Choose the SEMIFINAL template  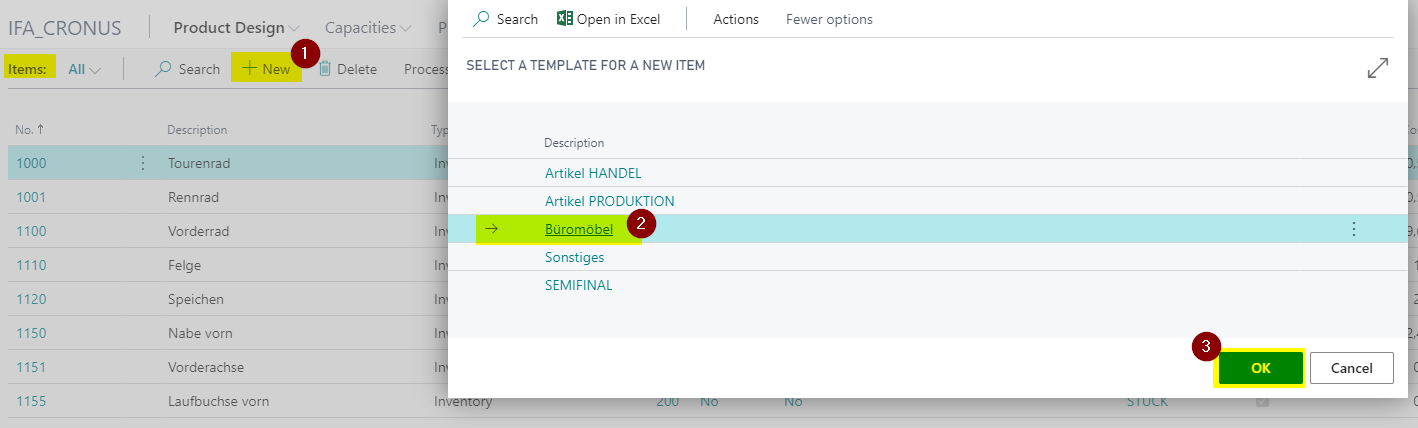pyautogui.click(x=578, y=285)
